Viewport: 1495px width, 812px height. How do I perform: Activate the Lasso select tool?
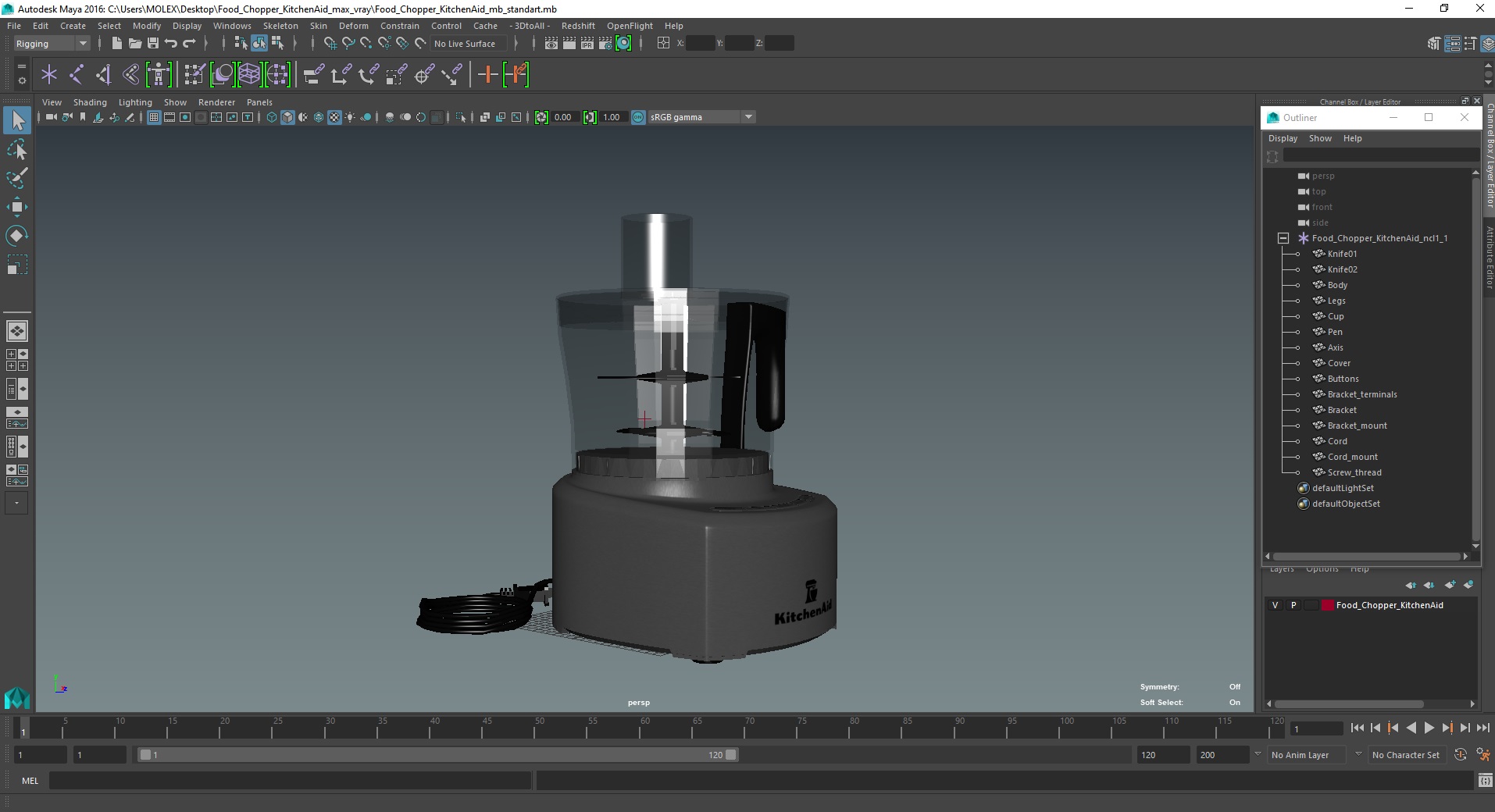[17, 149]
